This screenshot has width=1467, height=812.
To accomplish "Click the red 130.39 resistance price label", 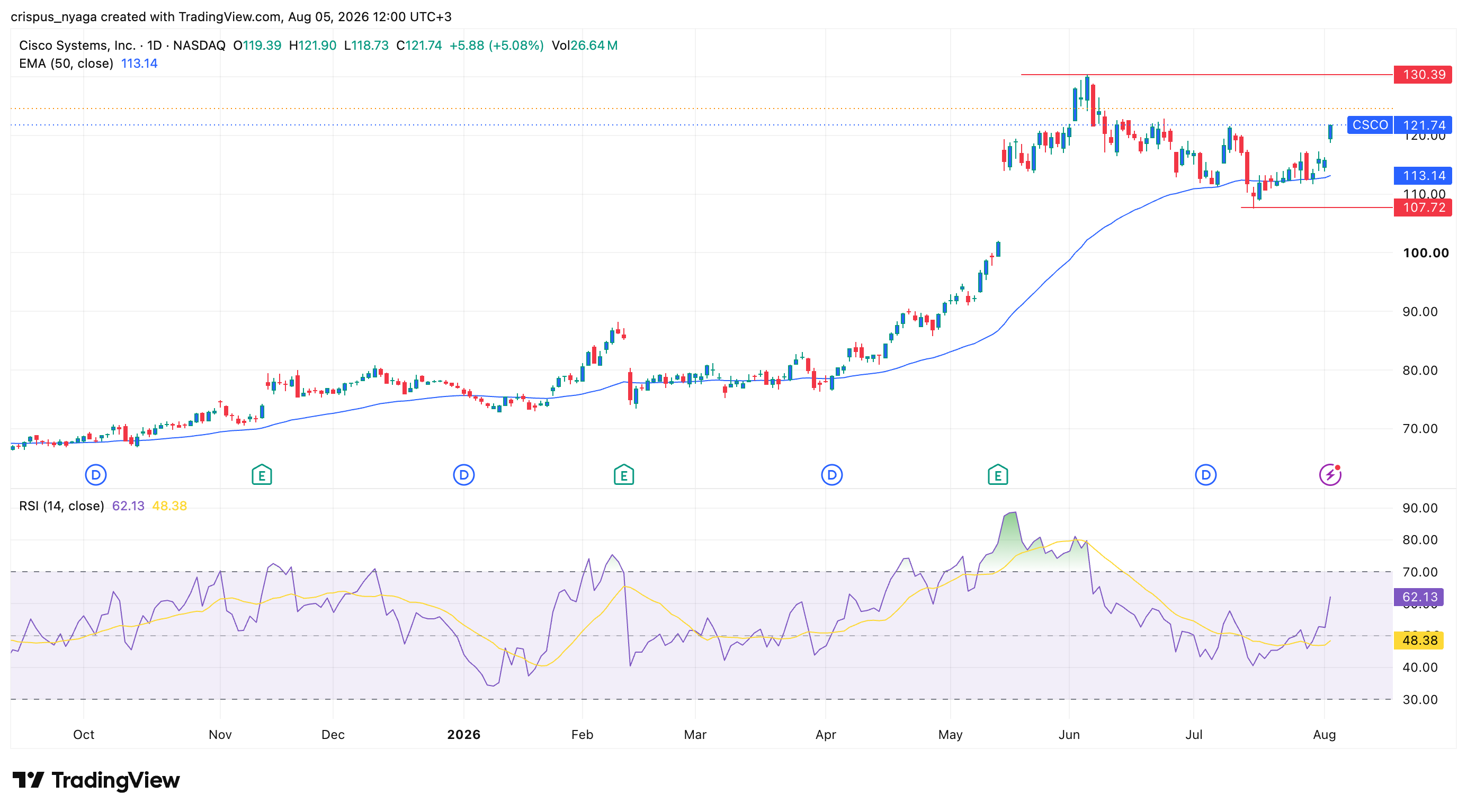I will tap(1423, 75).
